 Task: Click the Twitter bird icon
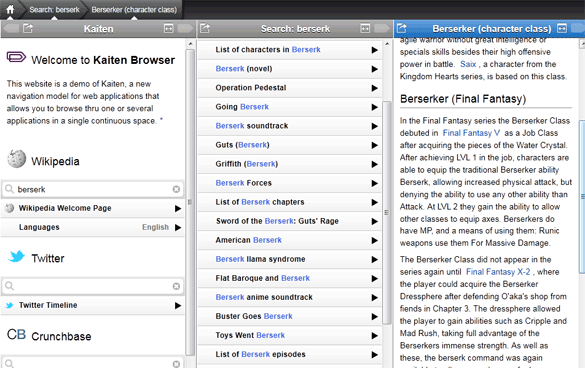(16, 256)
